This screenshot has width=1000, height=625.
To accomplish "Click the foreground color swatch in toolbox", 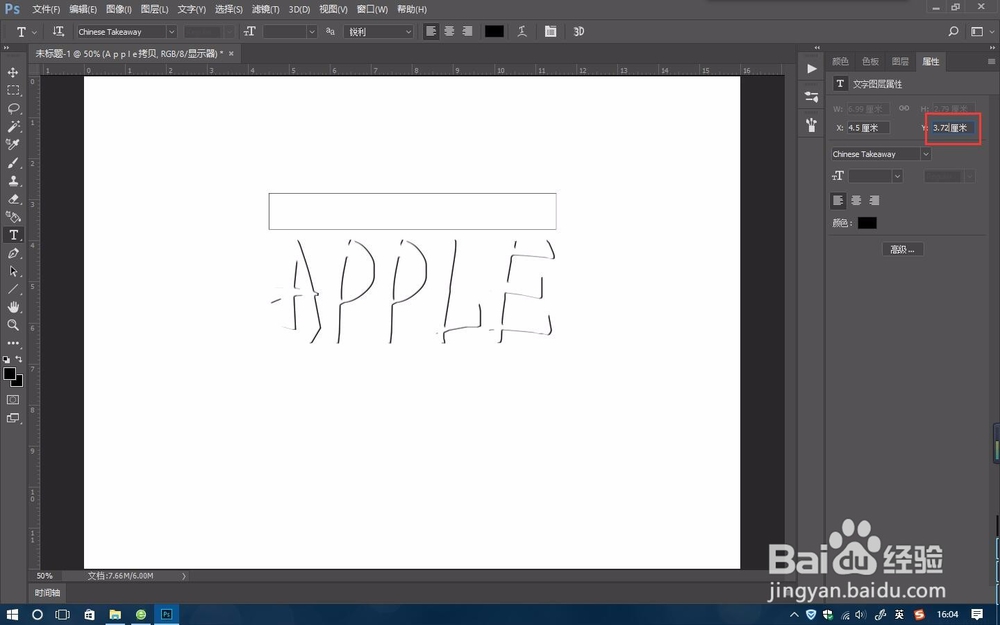I will [x=9, y=374].
